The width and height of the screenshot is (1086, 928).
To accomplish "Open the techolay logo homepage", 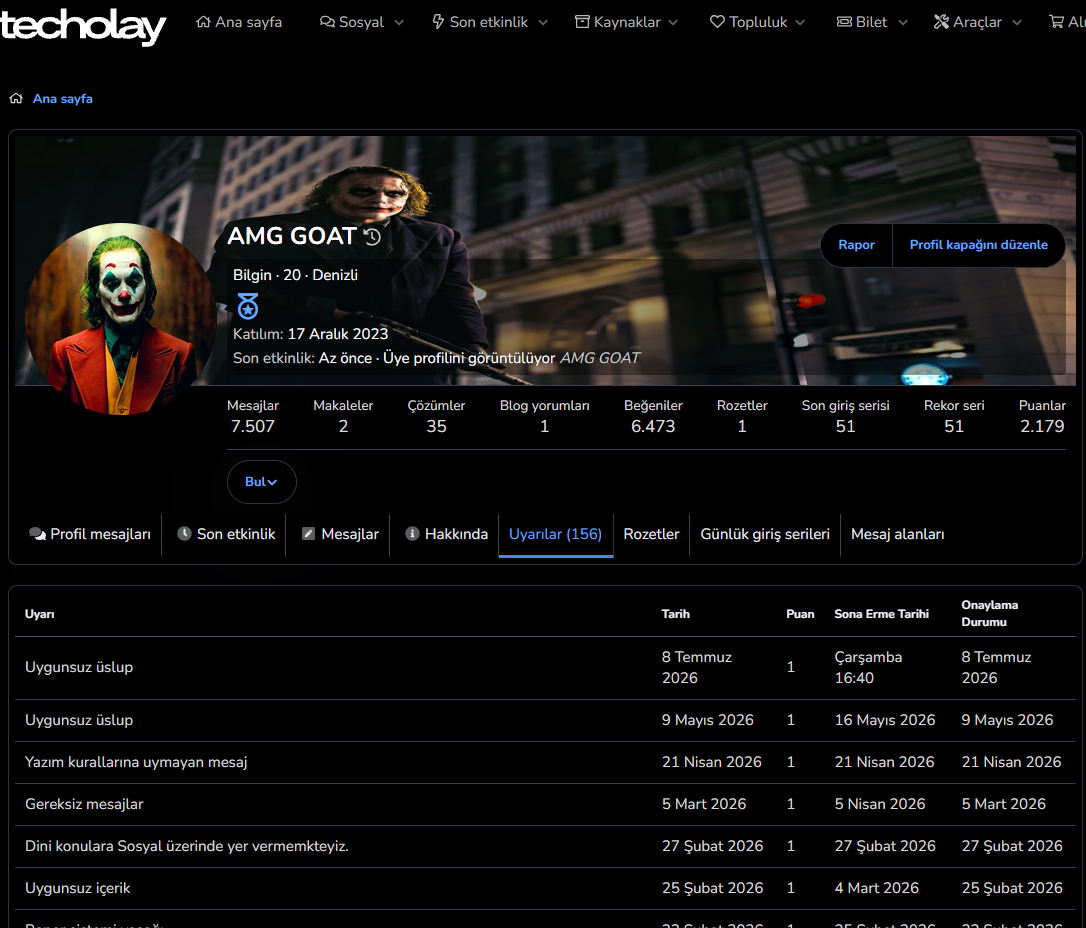I will [82, 26].
